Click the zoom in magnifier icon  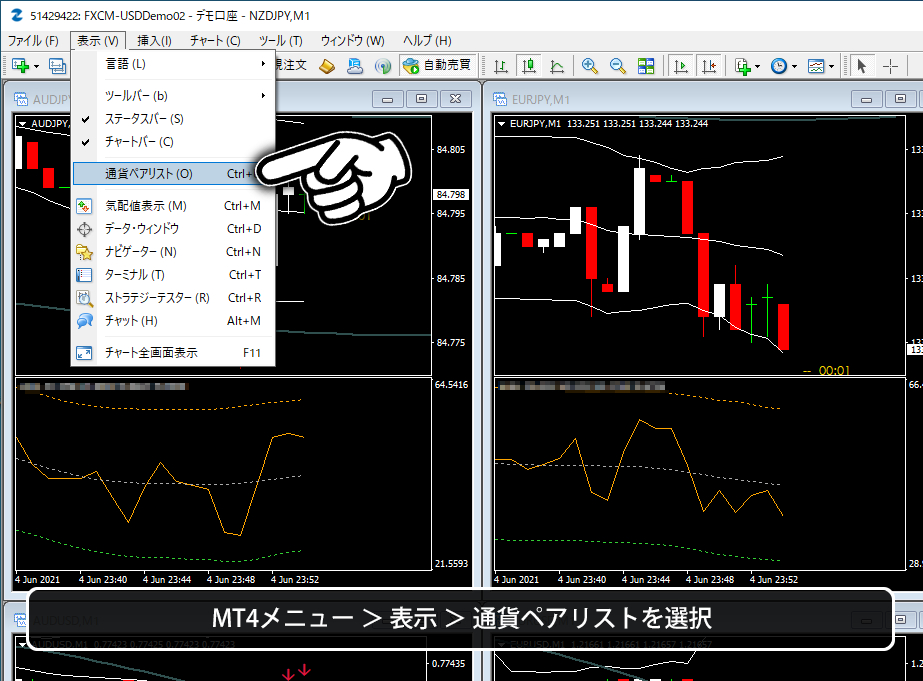[589, 66]
